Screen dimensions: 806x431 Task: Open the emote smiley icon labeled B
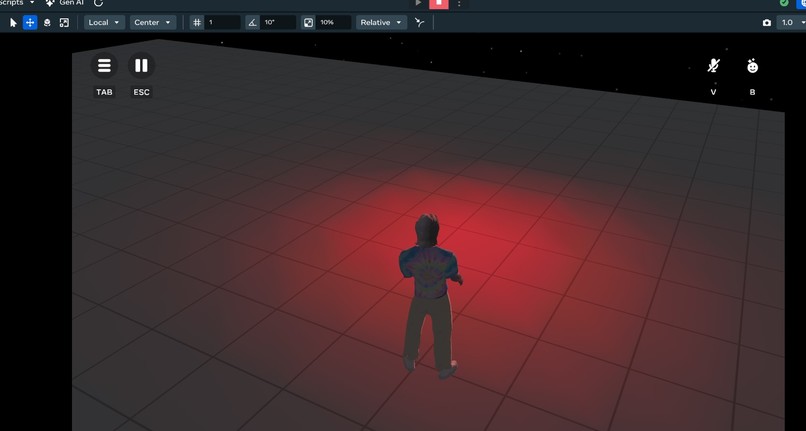(x=753, y=66)
